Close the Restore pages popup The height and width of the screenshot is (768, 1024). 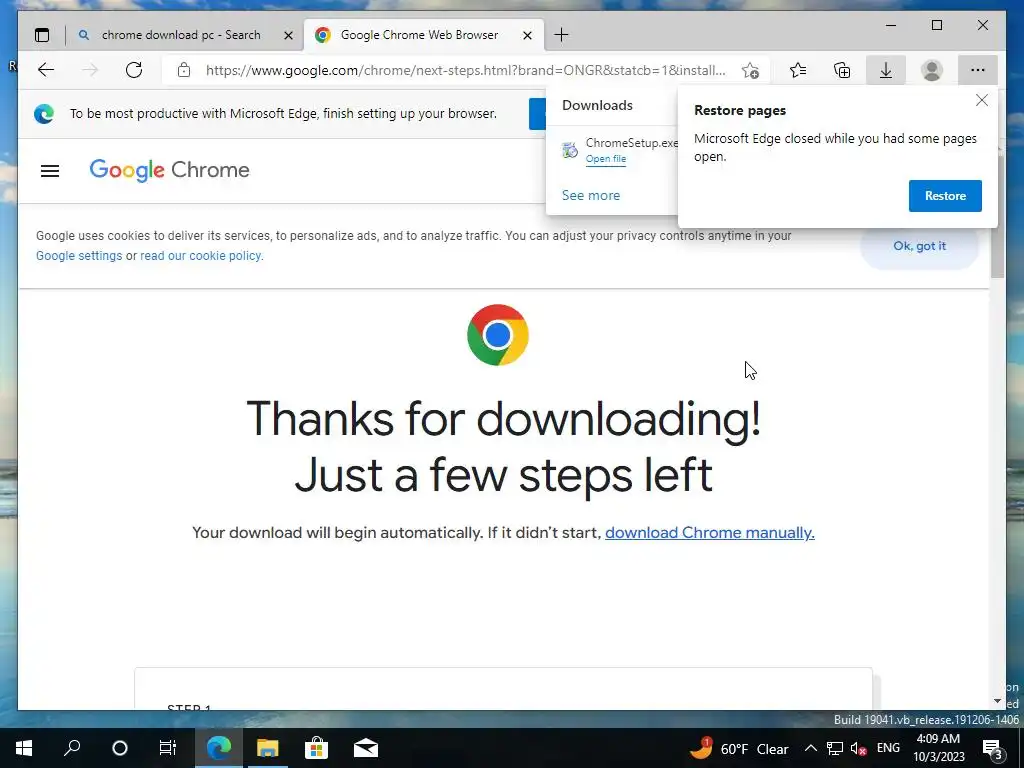pyautogui.click(x=982, y=100)
